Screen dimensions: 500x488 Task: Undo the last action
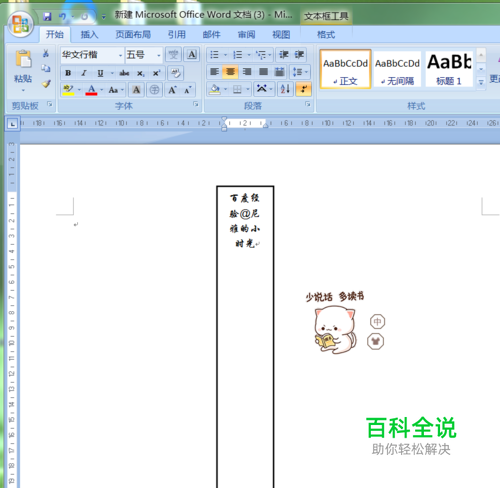(x=63, y=16)
